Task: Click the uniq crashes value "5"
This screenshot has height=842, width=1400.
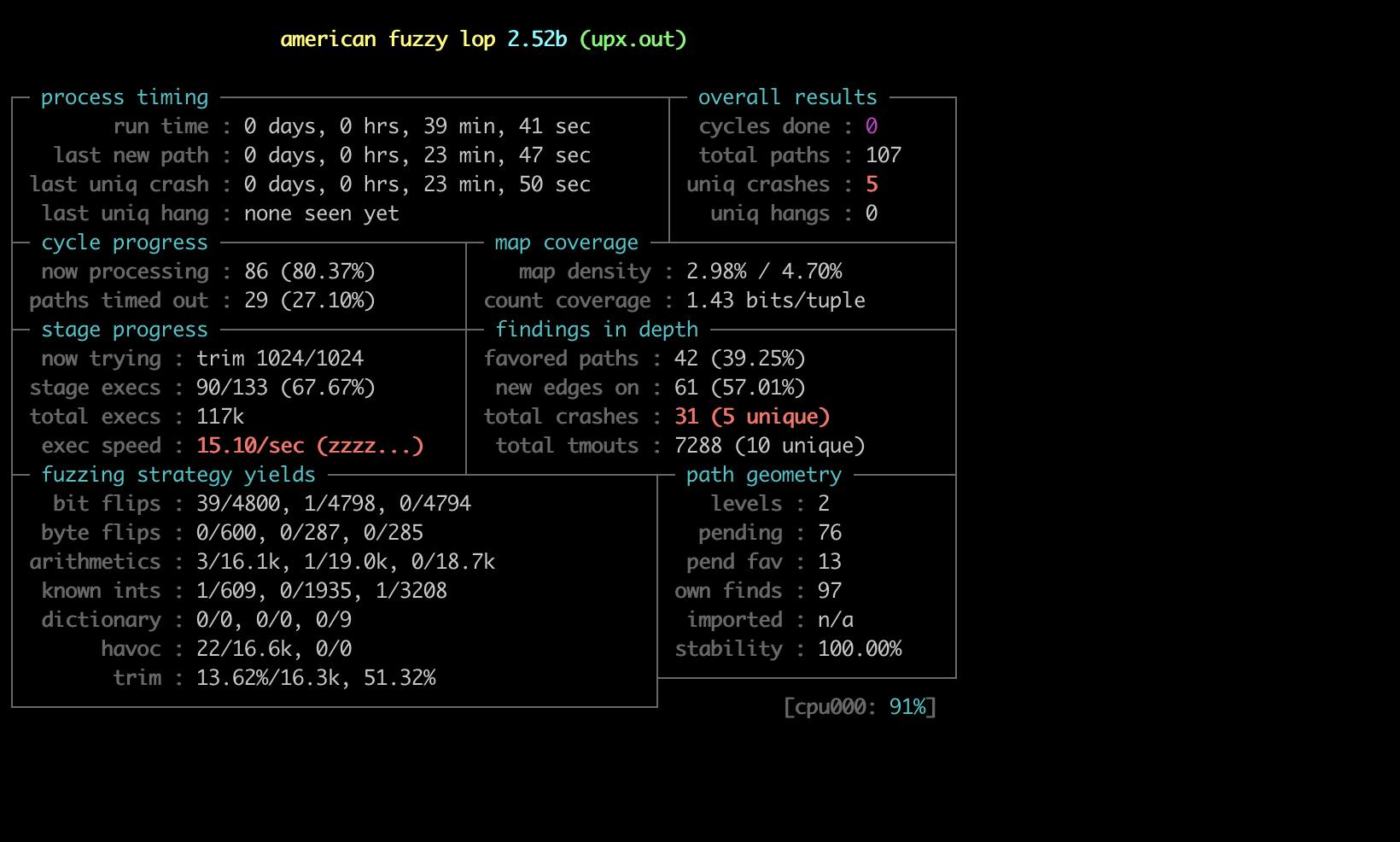Action: pyautogui.click(x=872, y=184)
